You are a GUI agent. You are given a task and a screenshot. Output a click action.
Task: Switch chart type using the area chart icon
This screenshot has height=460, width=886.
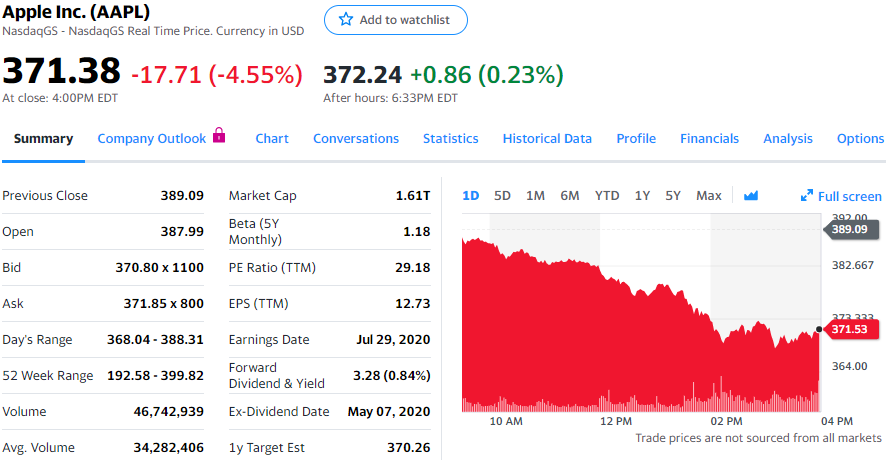[751, 196]
